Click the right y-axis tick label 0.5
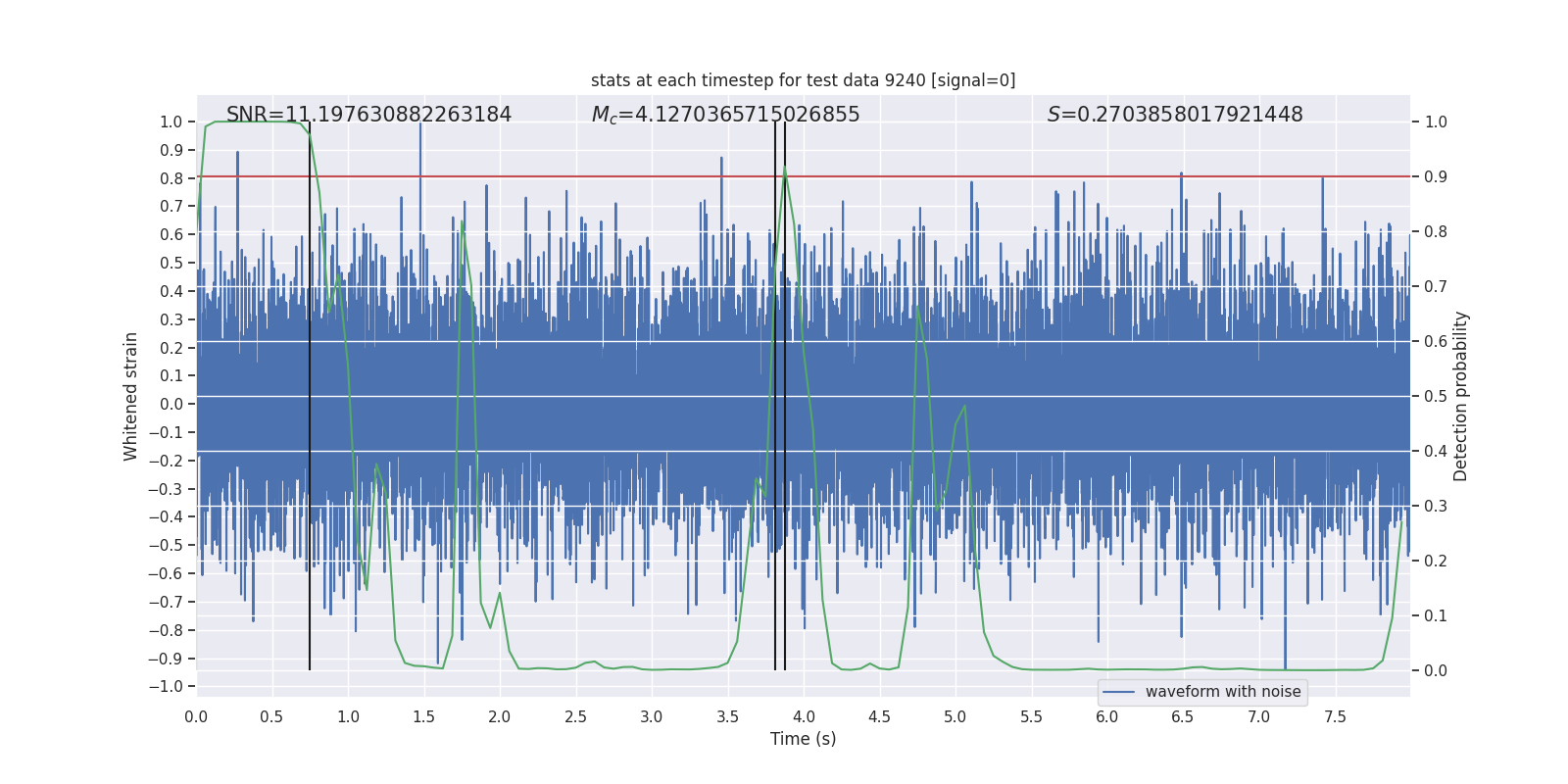Viewport: 1568px width, 784px height. 1436,396
